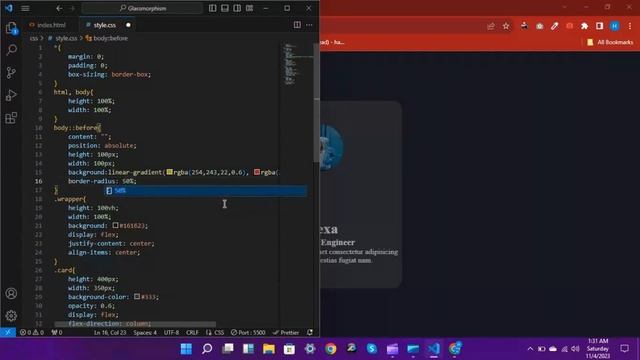Toggle the secondary side bar layout icon

(237, 8)
